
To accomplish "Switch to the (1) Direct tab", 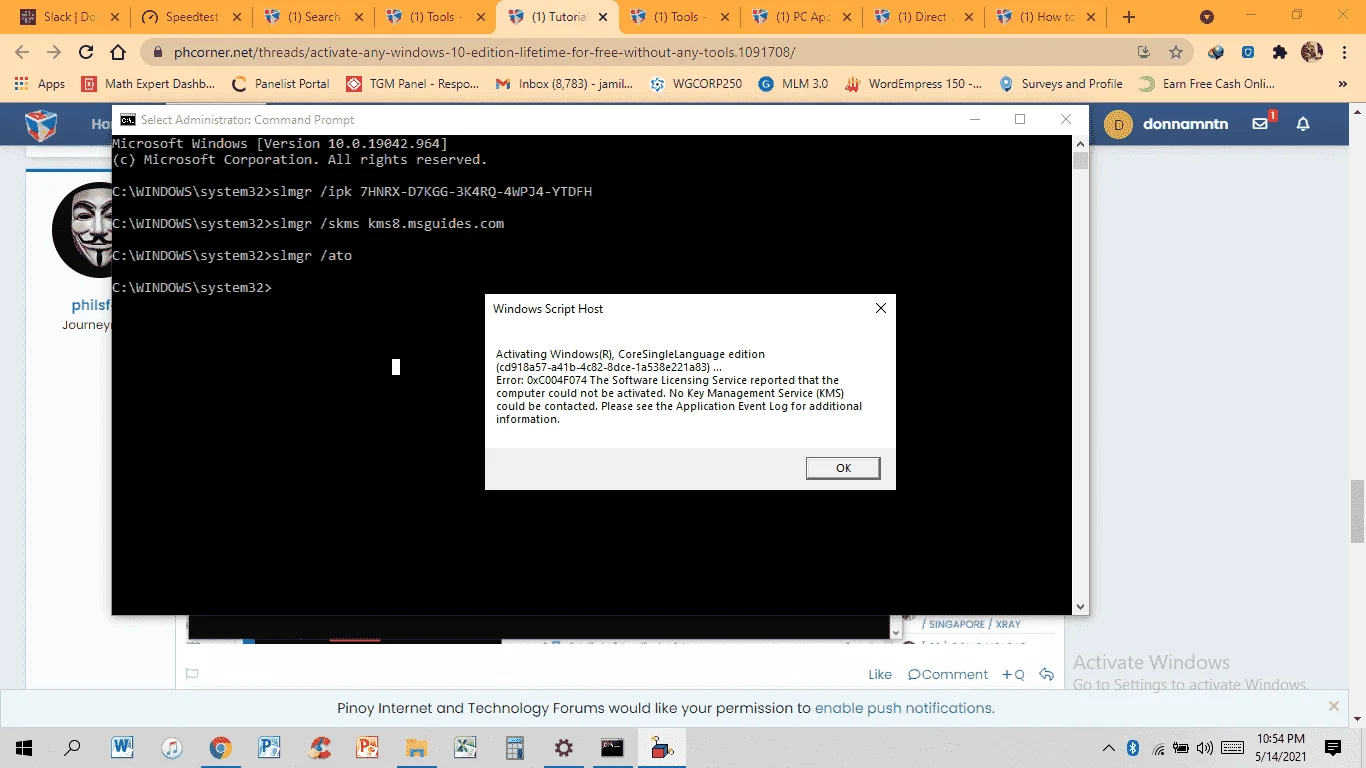I will (x=924, y=17).
